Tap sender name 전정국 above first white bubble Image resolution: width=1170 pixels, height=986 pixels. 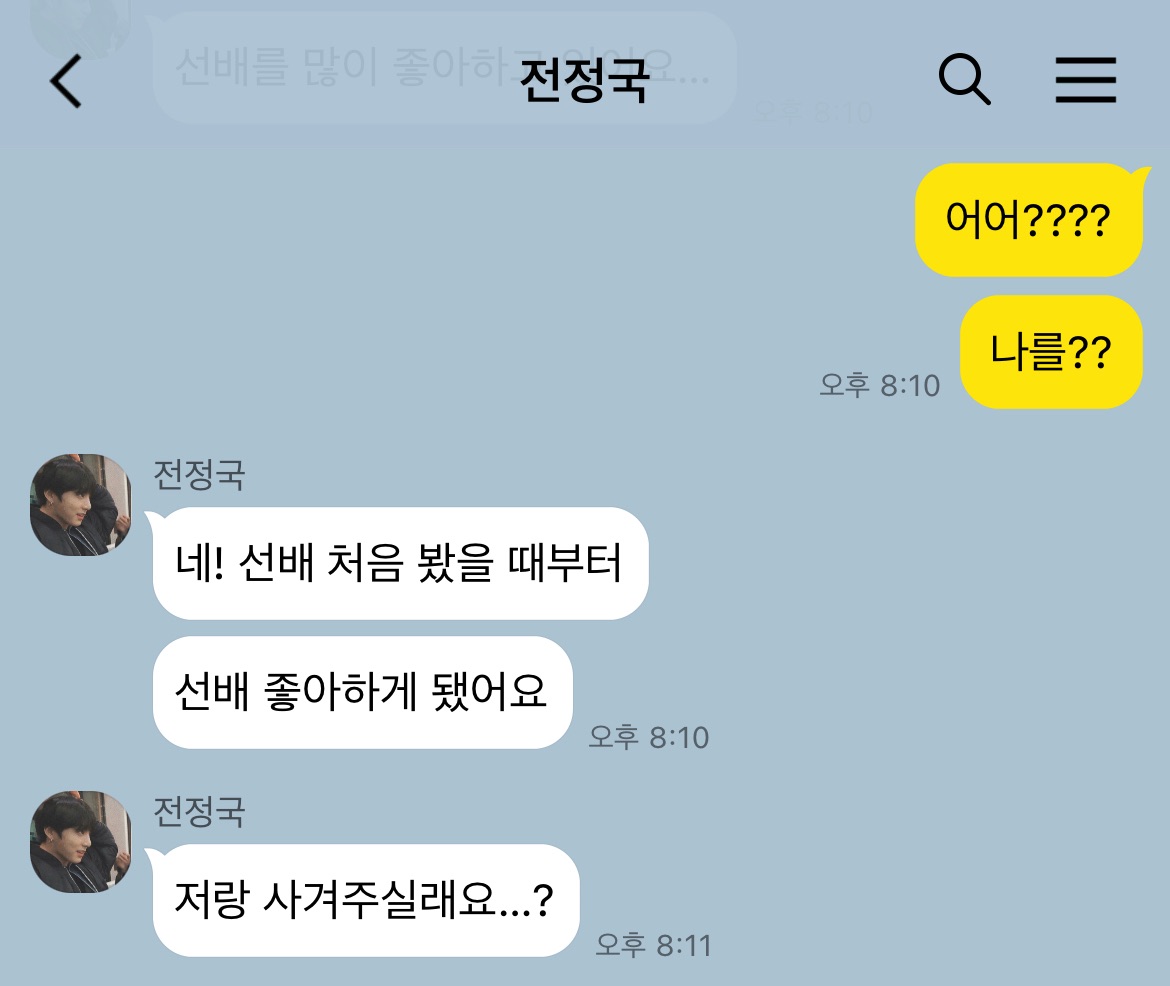pos(199,475)
